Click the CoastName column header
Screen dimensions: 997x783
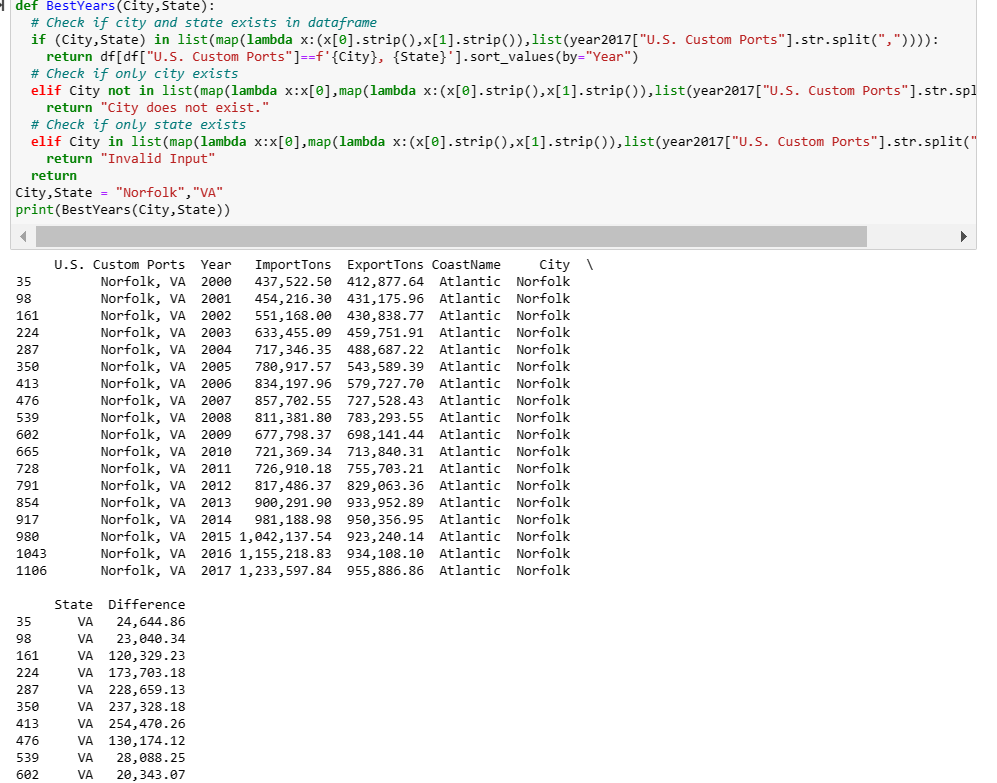(465, 264)
